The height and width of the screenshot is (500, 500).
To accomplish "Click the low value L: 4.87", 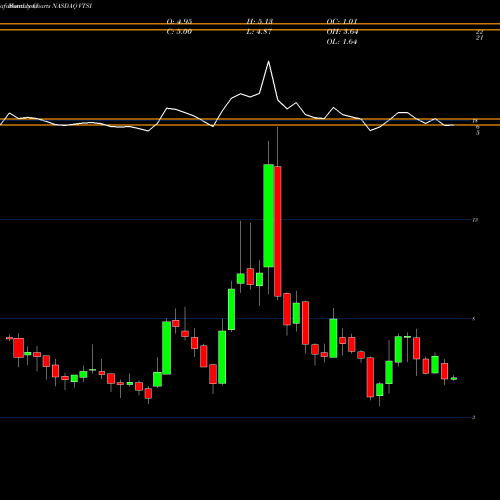I will (259, 32).
